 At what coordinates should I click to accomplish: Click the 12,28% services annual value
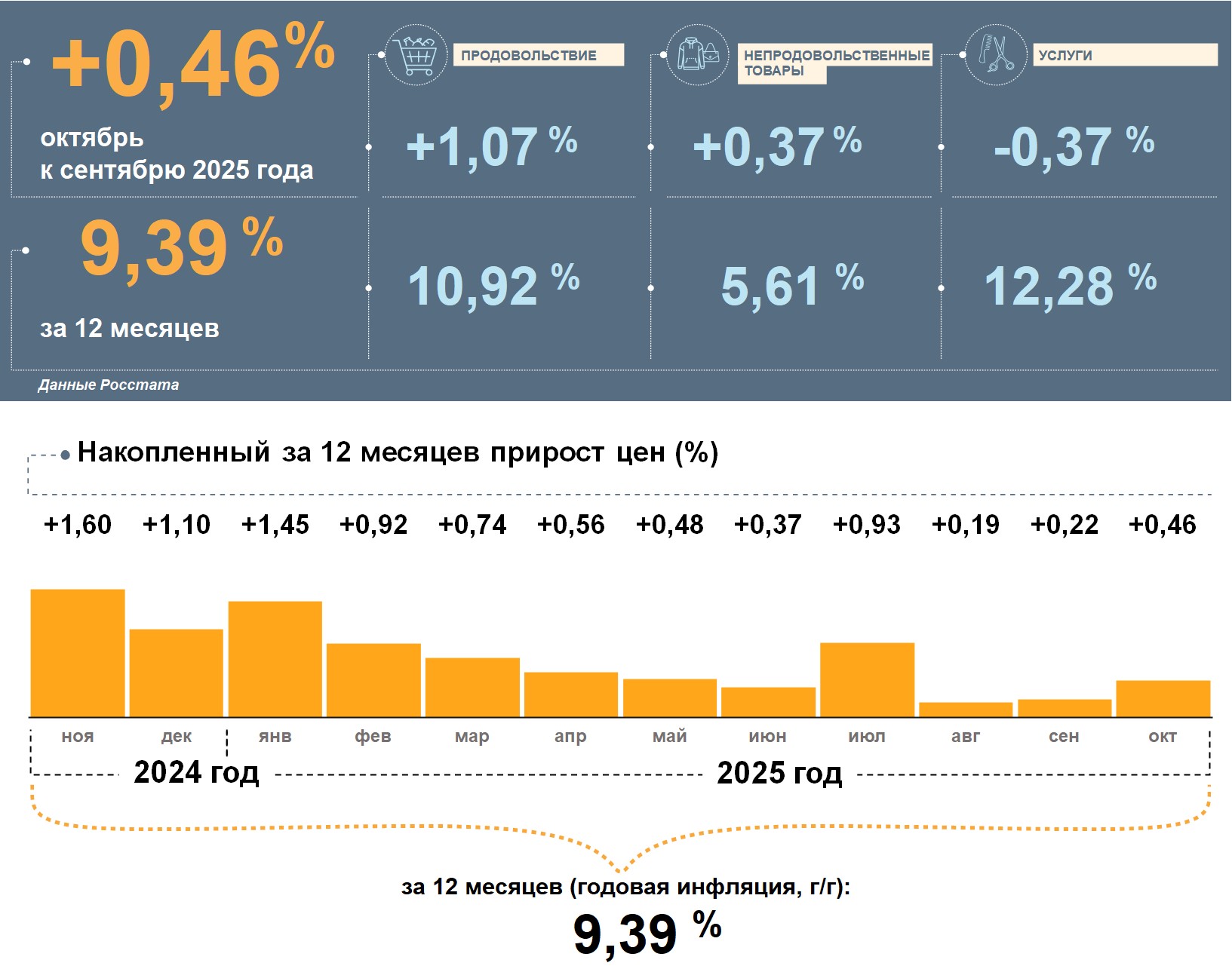1069,286
